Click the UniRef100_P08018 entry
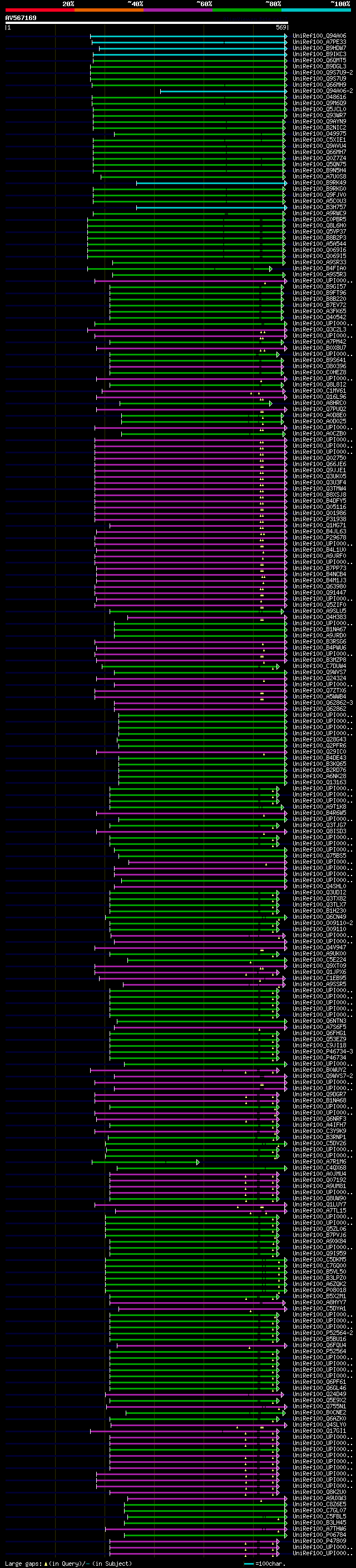 tap(319, 1290)
